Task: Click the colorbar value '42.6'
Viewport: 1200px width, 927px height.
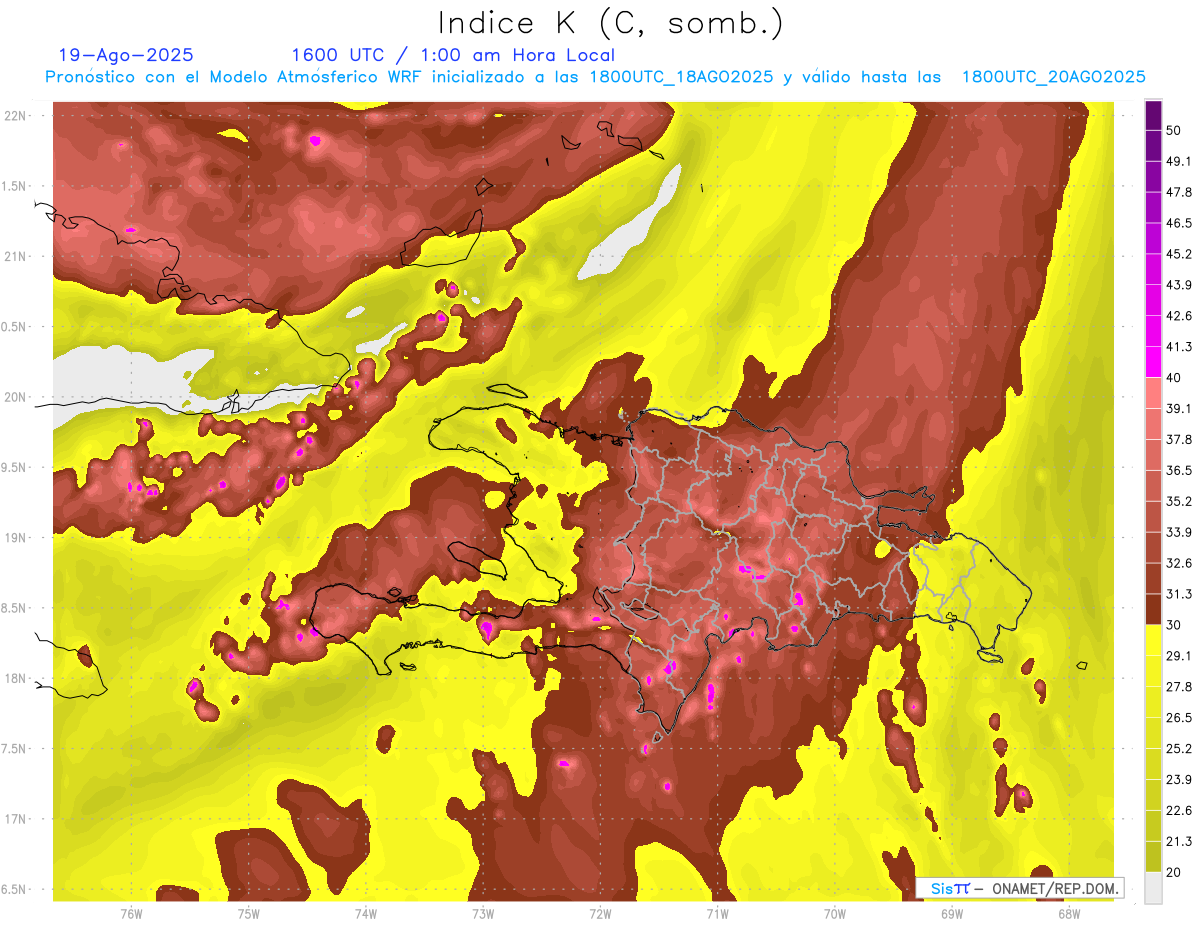Action: click(1180, 317)
